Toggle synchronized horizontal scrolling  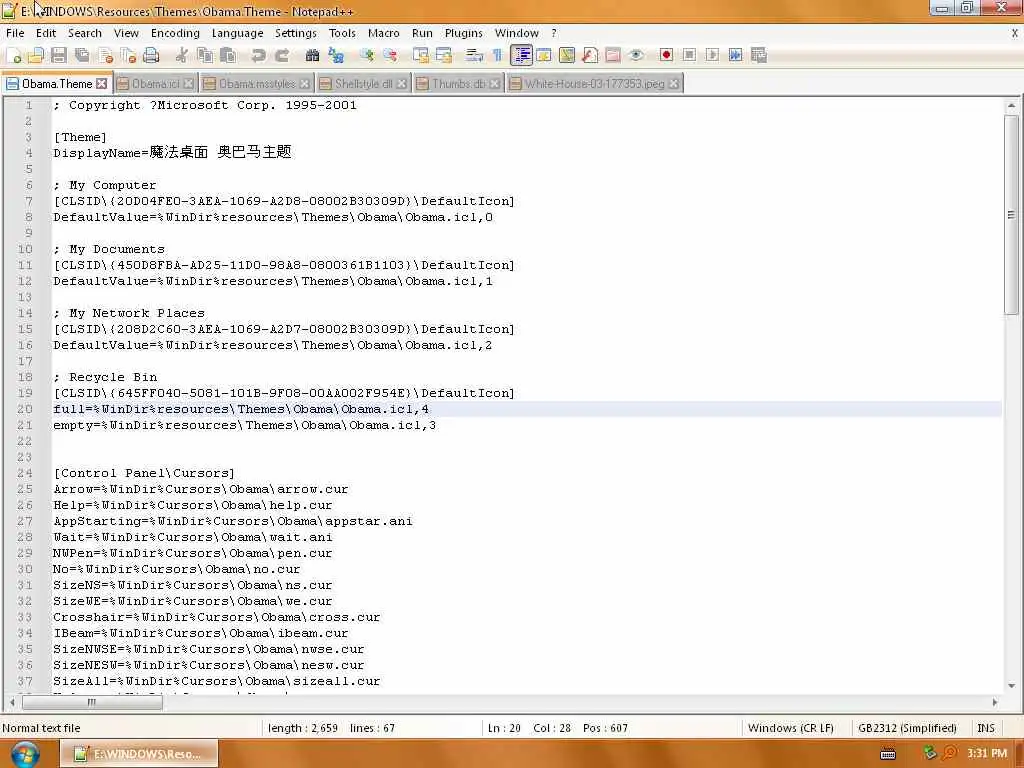pos(444,56)
